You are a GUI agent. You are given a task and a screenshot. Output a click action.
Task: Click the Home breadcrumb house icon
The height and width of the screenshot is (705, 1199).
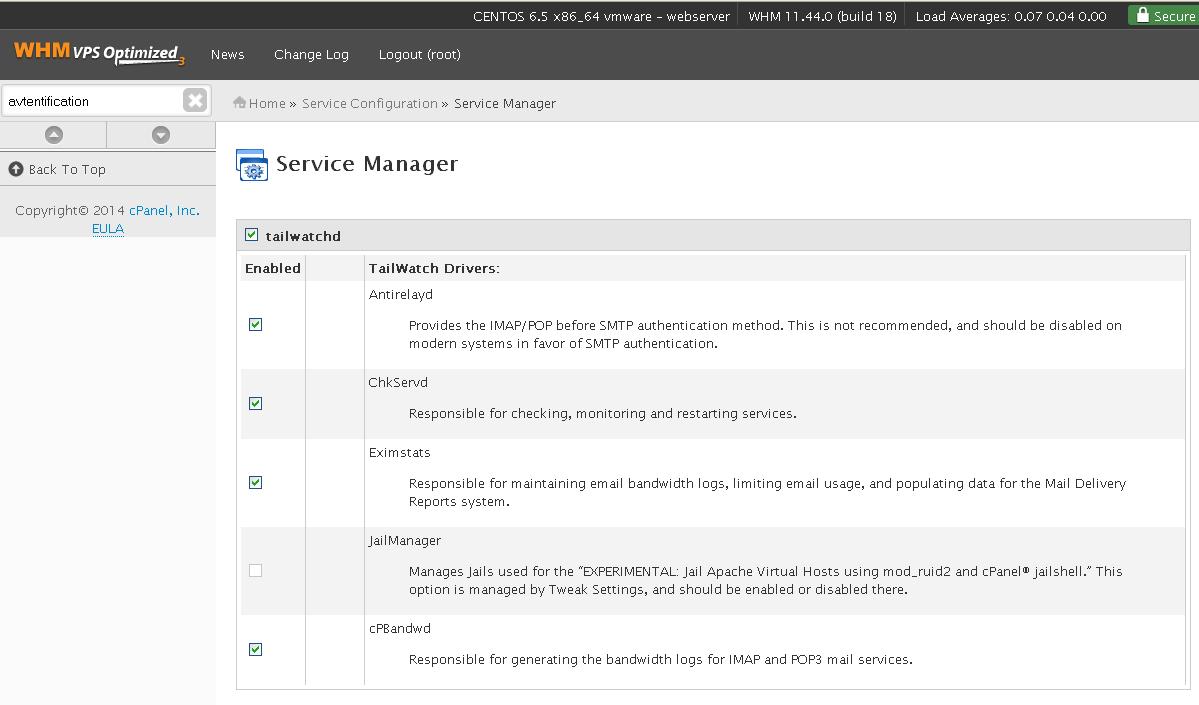pos(239,102)
